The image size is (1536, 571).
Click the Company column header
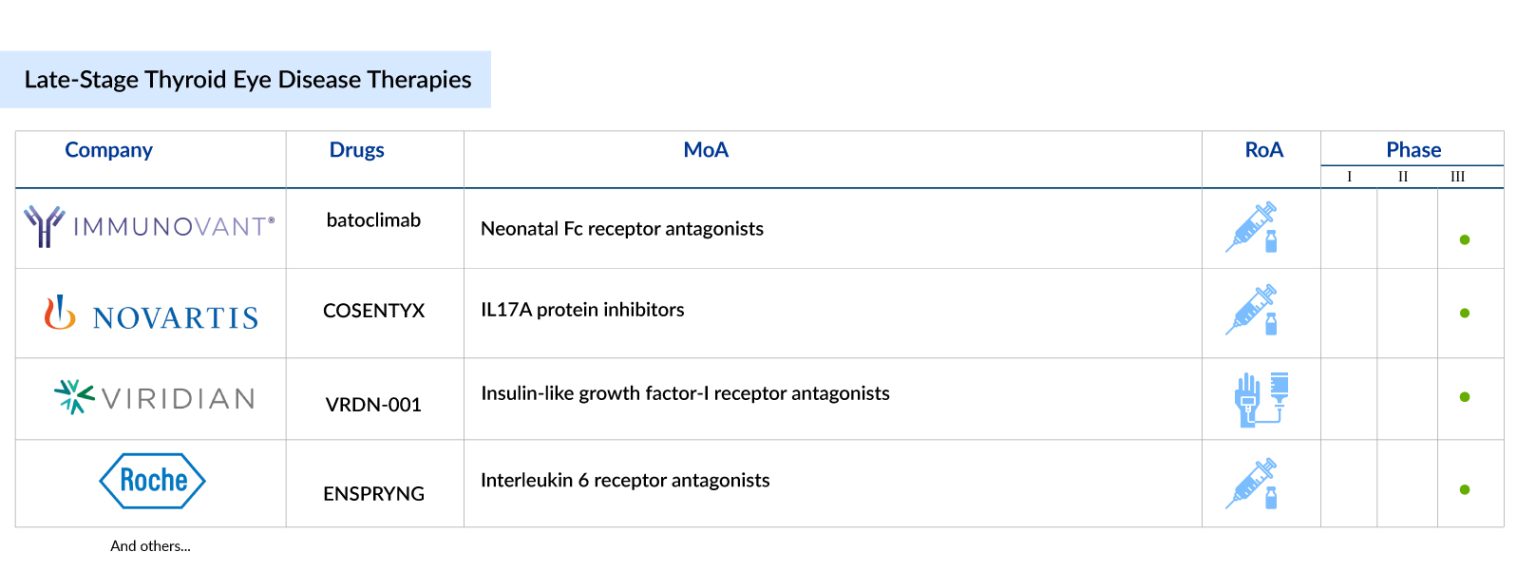pos(108,150)
